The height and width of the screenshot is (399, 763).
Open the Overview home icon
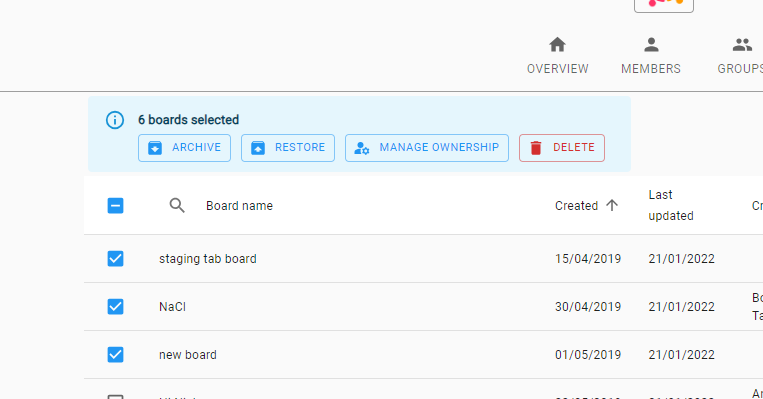pos(557,45)
